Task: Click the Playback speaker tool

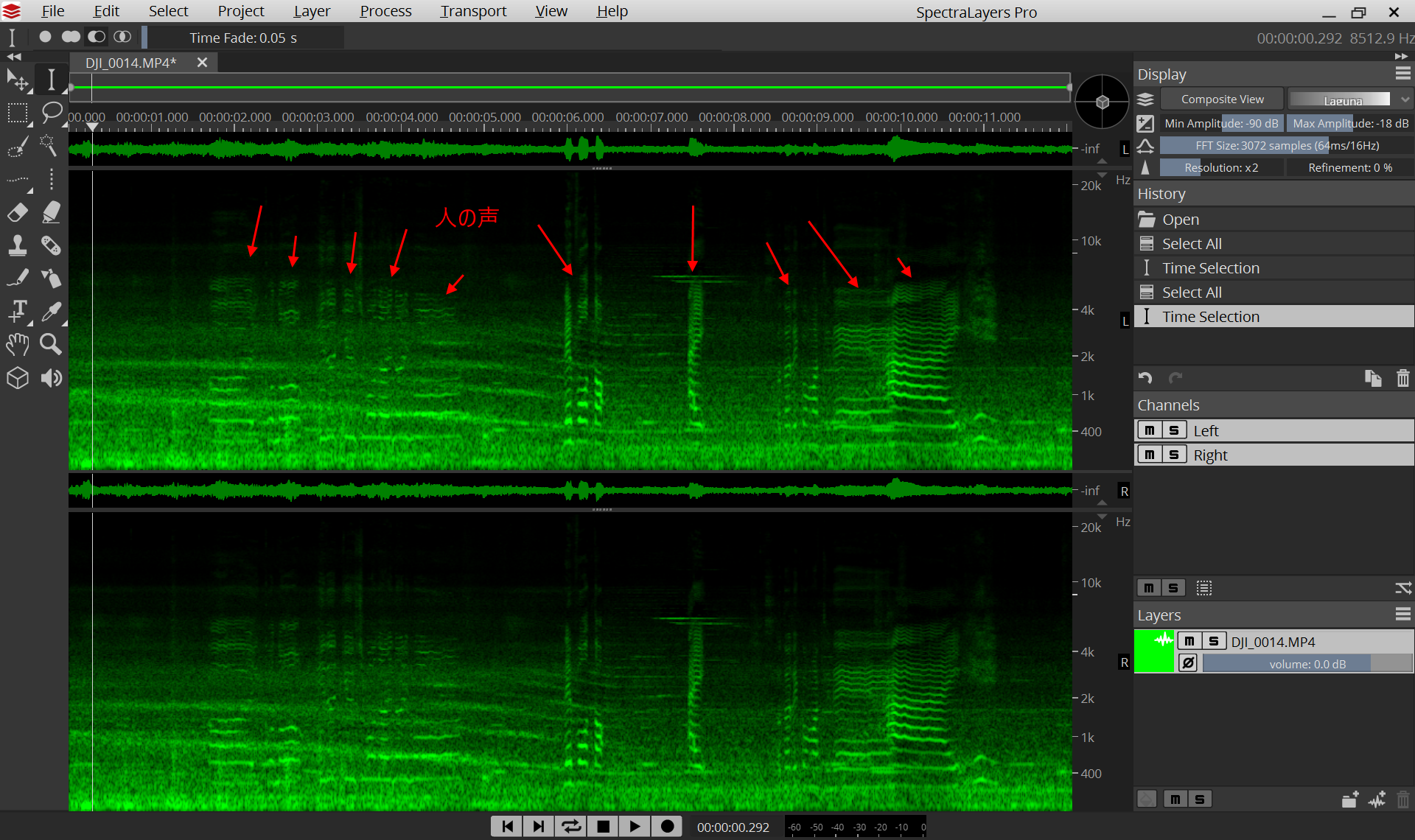Action: (x=51, y=378)
